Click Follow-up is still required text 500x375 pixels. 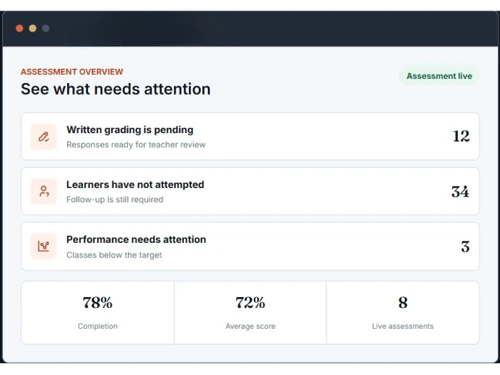click(115, 199)
